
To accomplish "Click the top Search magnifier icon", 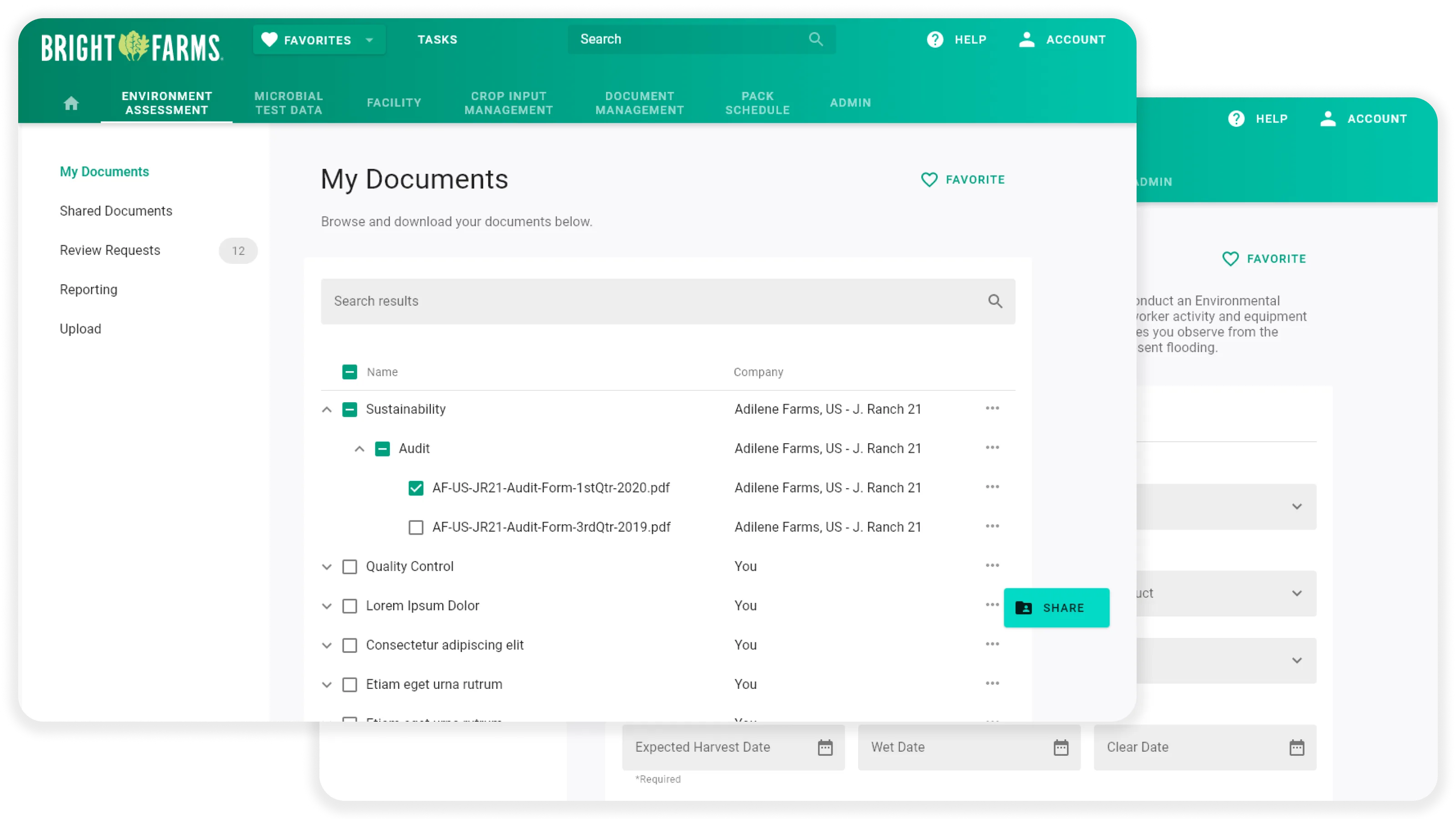I will (x=816, y=39).
